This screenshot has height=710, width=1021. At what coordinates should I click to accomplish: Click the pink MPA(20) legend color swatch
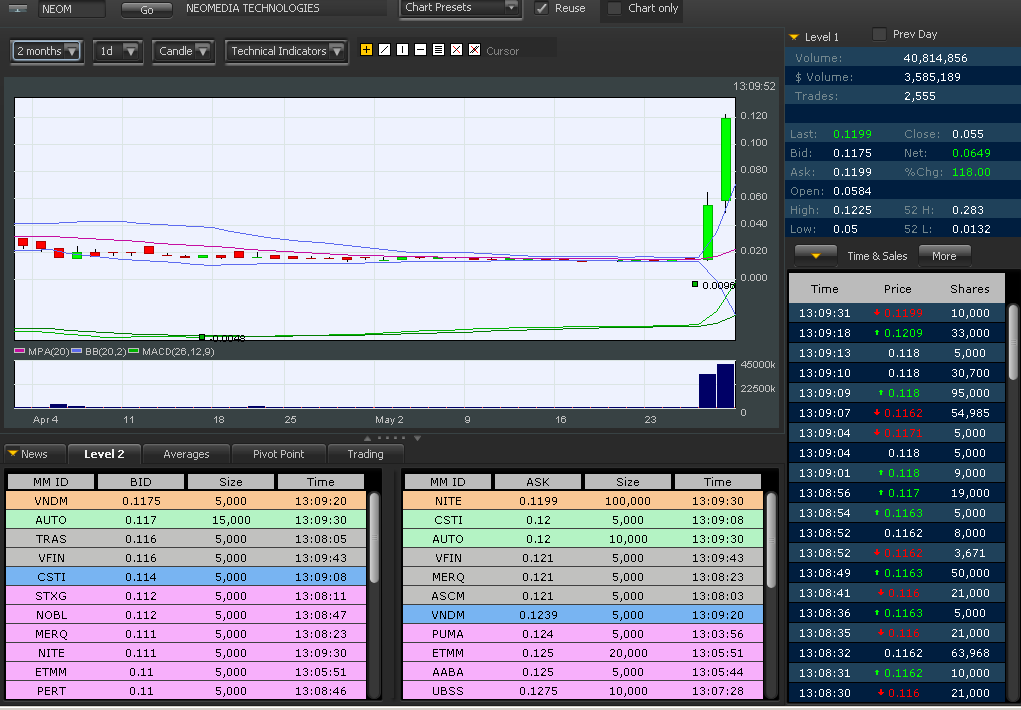[20, 352]
